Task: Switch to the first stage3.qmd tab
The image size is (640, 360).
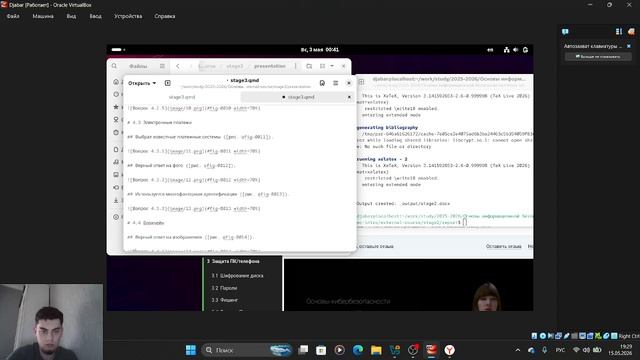Action: click(x=182, y=97)
